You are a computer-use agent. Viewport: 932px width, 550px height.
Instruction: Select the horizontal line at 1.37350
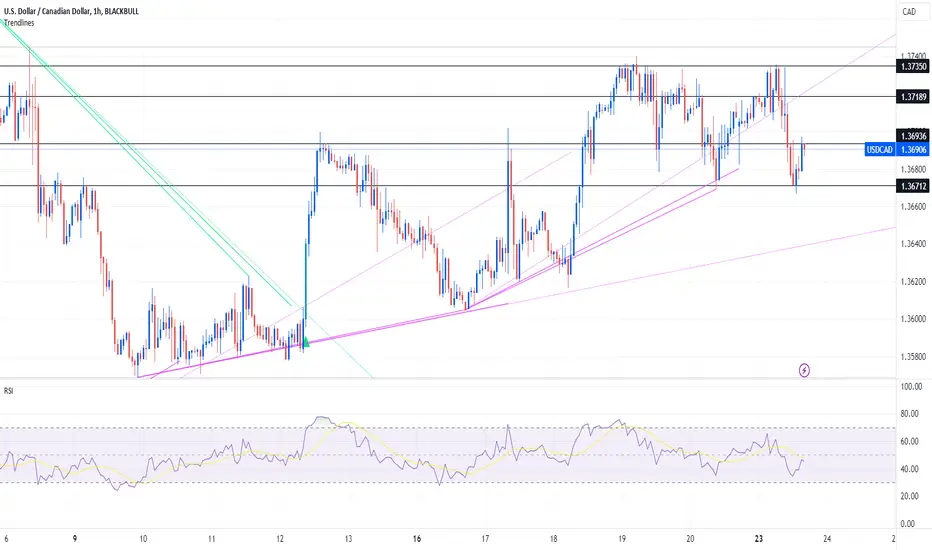tap(448, 65)
